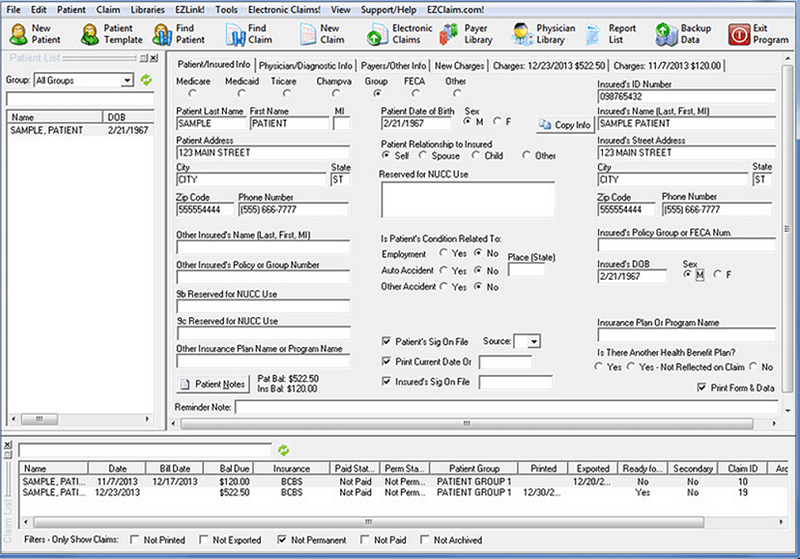Switch to Payers/Other Info tab

point(393,66)
